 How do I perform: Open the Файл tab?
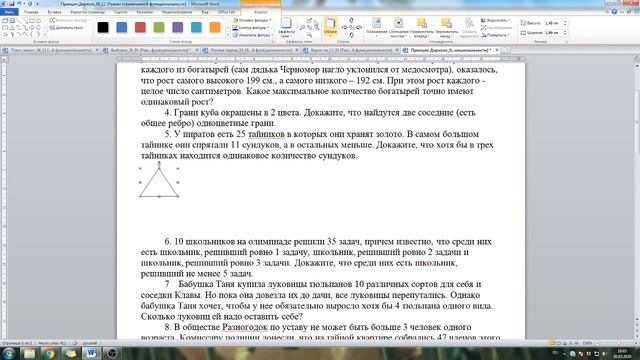9,12
